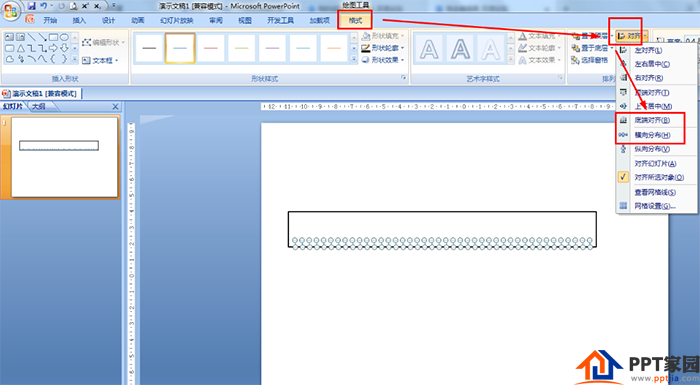
Task: Choose 纵向分布 distribute vertically option
Action: click(651, 149)
